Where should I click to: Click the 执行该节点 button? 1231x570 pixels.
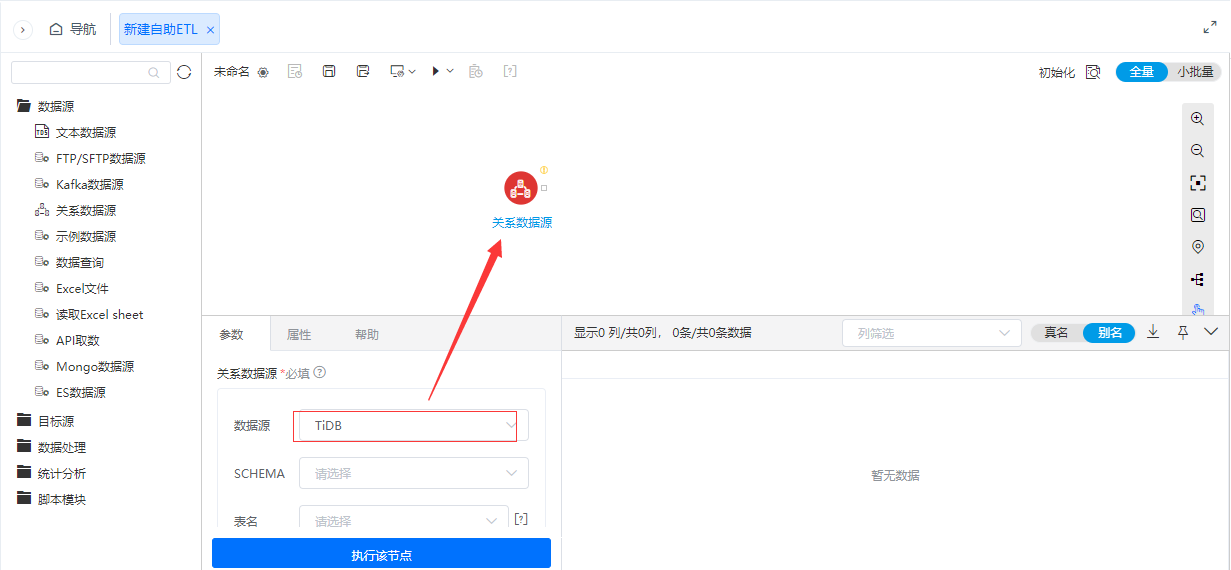point(381,554)
